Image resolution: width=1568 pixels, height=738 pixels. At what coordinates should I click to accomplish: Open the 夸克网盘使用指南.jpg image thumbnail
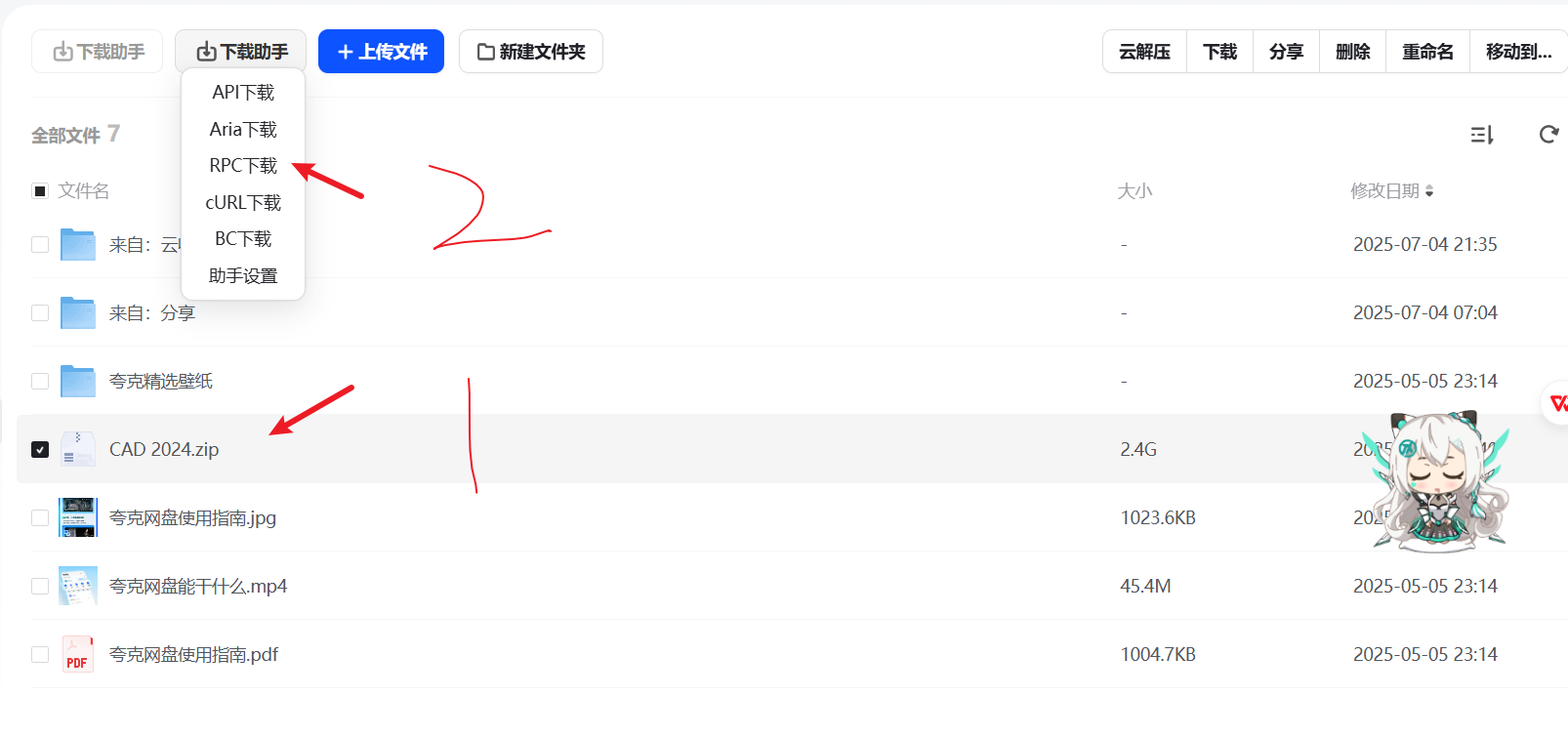tap(78, 517)
